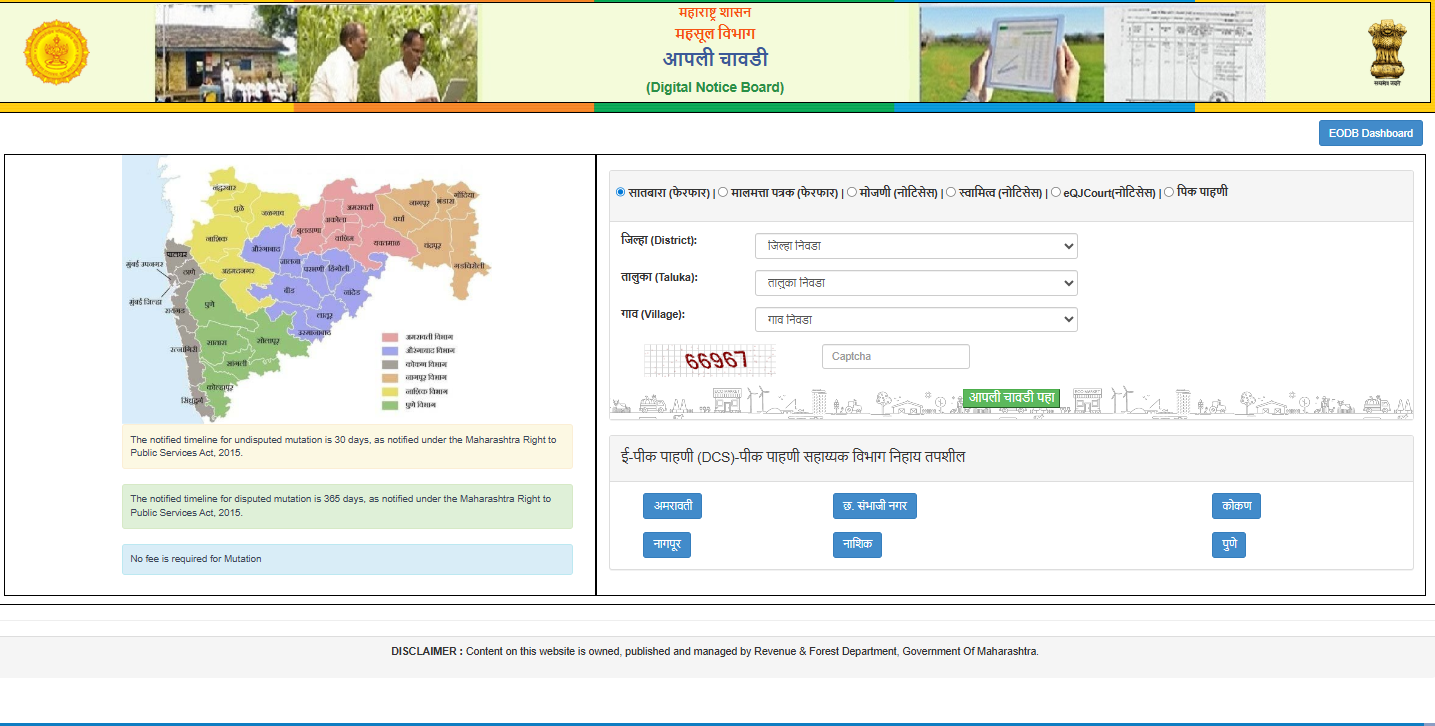The image size is (1435, 726).
Task: Click the Maharashtra government emblem logo
Action: [56, 53]
